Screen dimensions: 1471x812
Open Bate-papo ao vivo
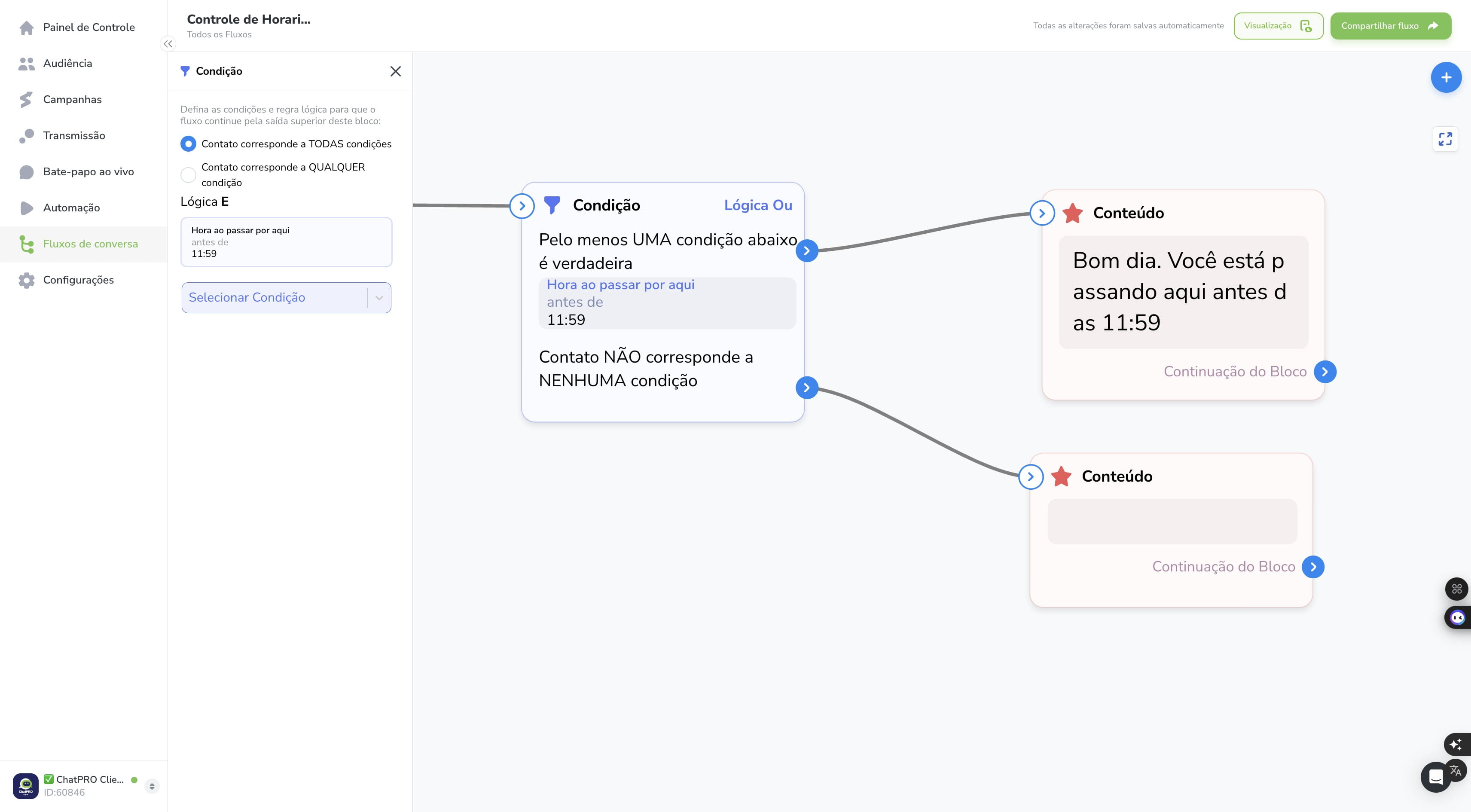click(x=83, y=171)
